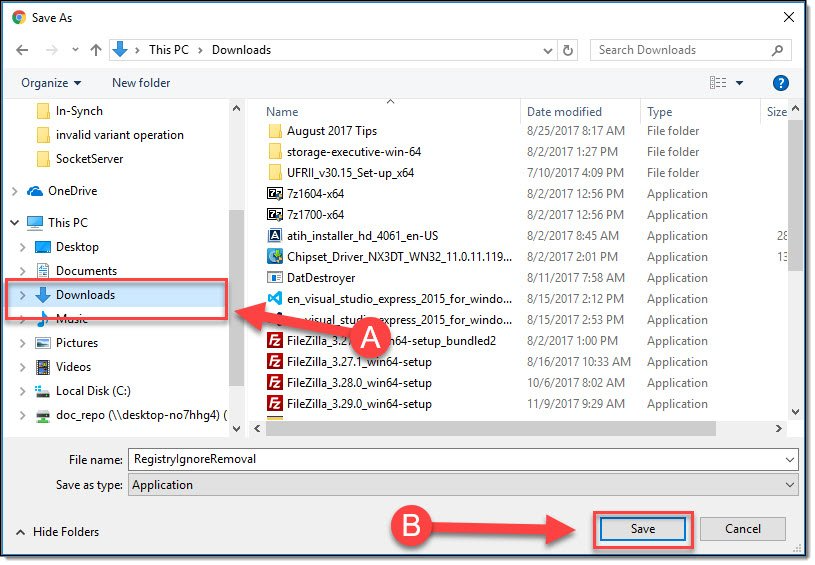
Task: Expand the OneDrive tree node
Action: (x=14, y=191)
